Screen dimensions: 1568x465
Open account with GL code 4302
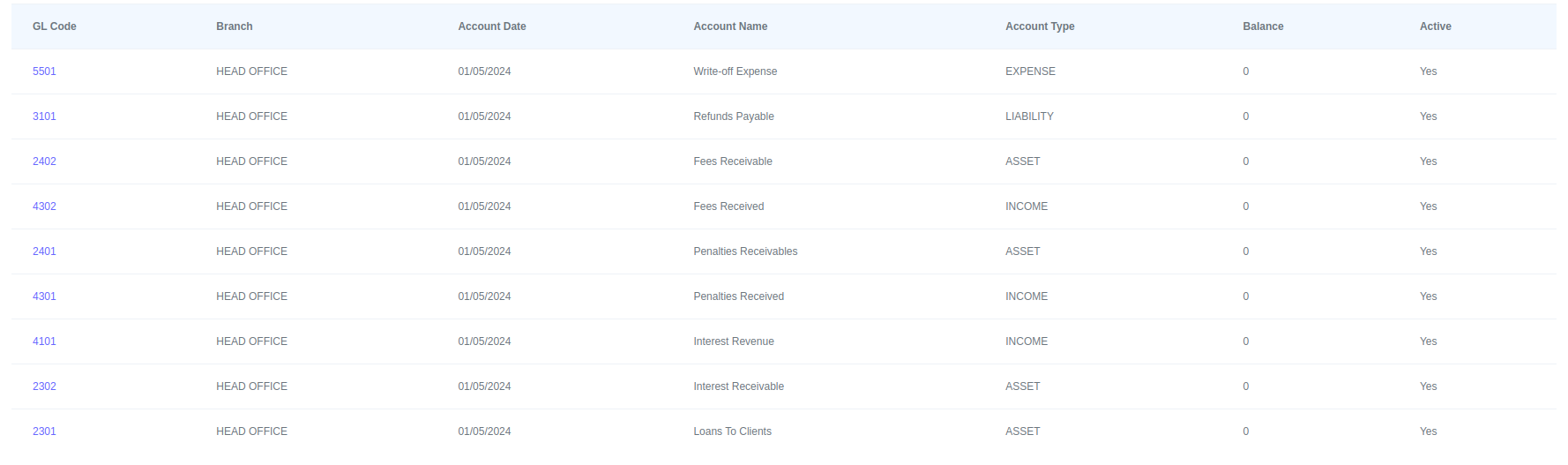(44, 206)
